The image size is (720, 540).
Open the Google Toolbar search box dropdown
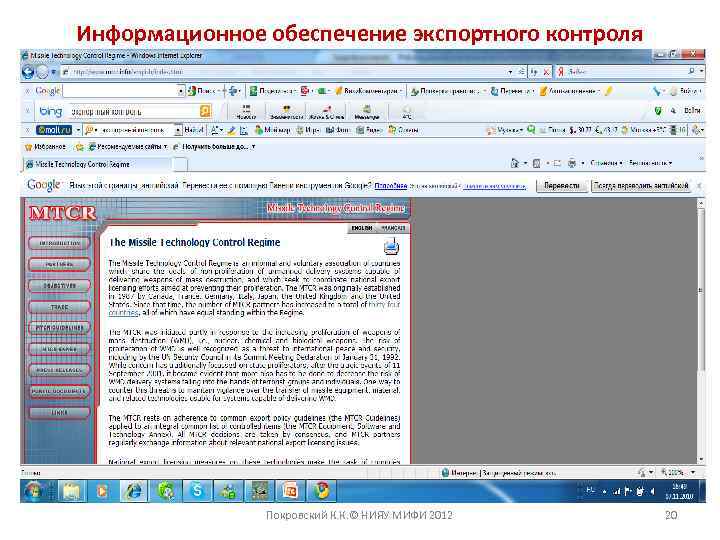(181, 91)
